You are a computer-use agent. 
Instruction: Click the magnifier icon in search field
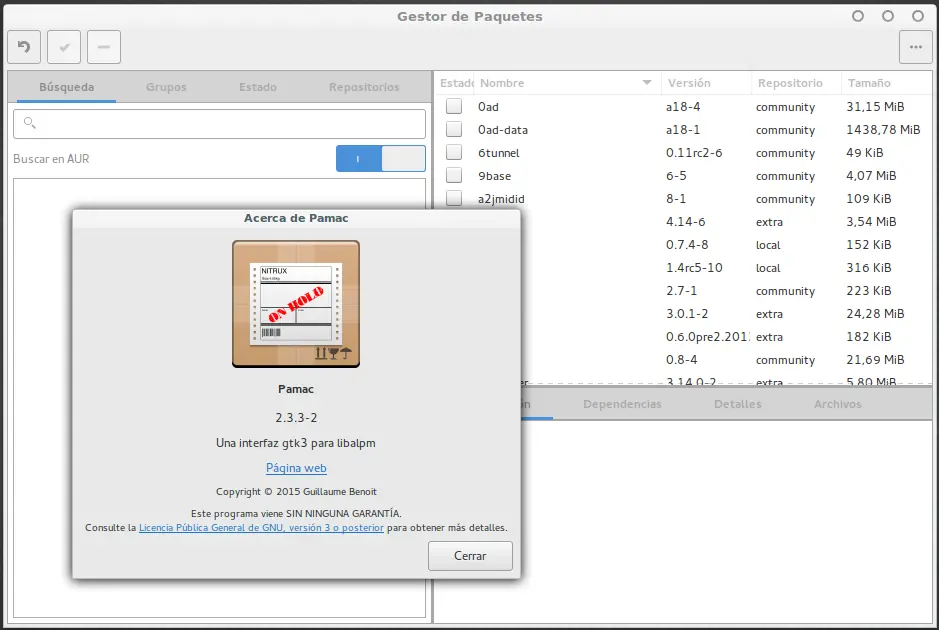pos(29,123)
